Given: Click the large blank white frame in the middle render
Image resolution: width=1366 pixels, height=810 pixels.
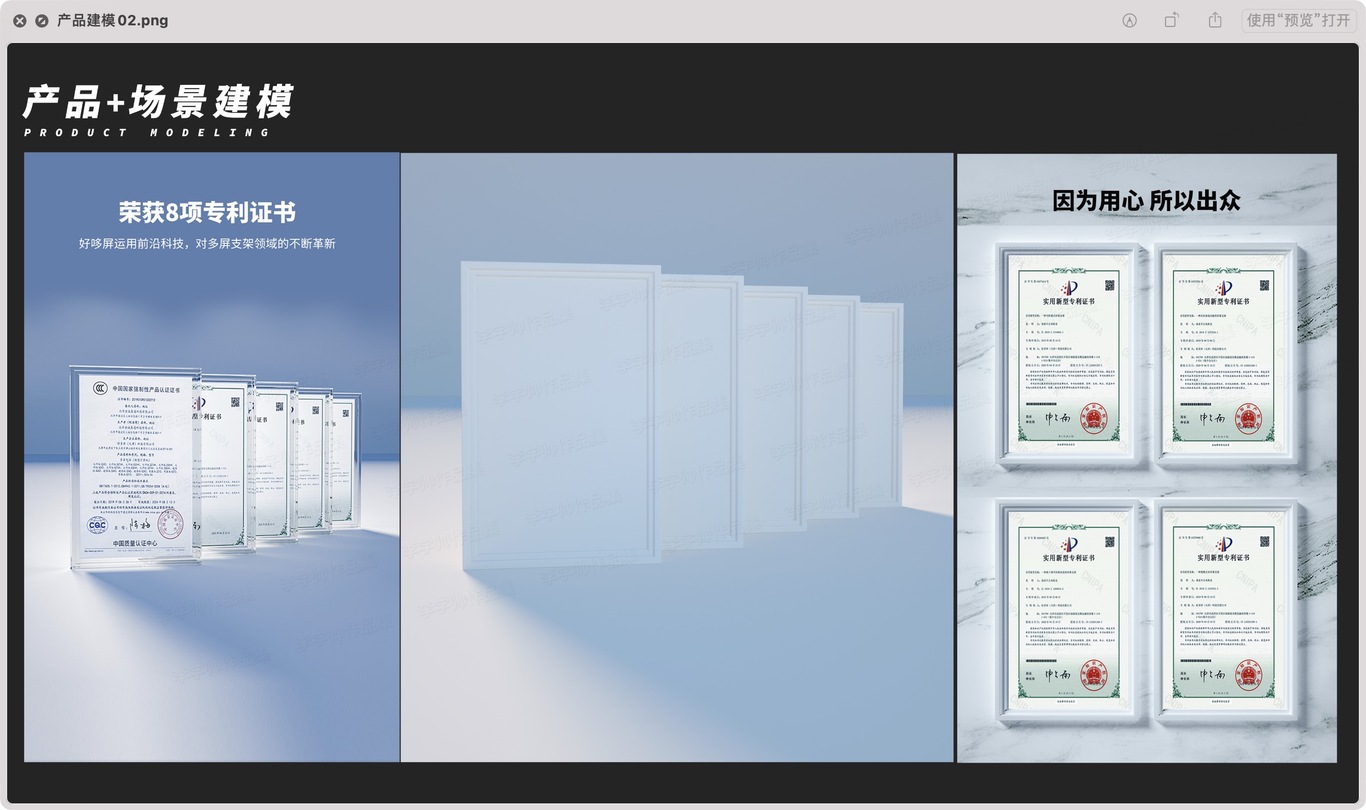Looking at the screenshot, I should (x=561, y=415).
